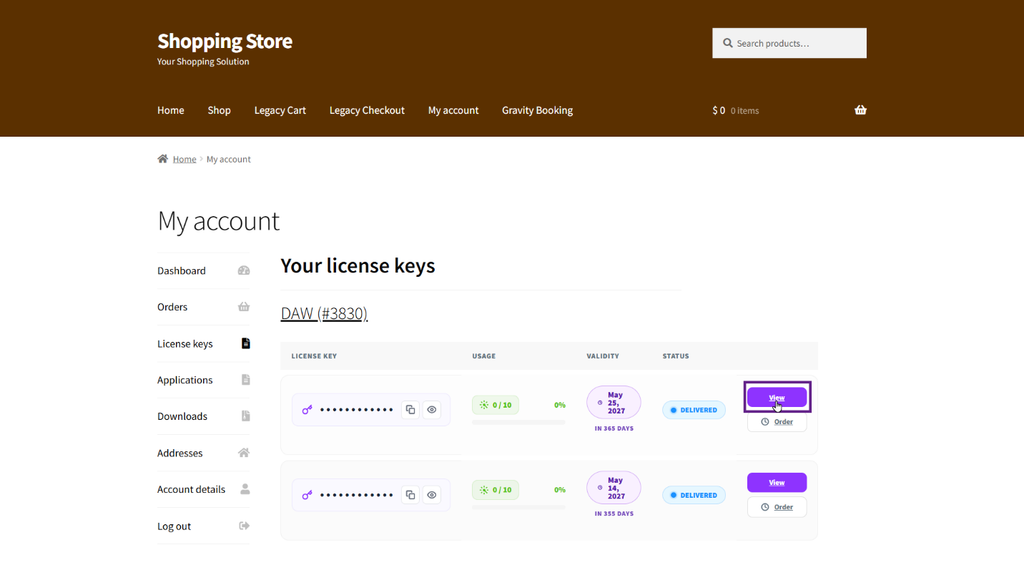Click the Applications file icon
Image resolution: width=1024 pixels, height=573 pixels.
246,380
